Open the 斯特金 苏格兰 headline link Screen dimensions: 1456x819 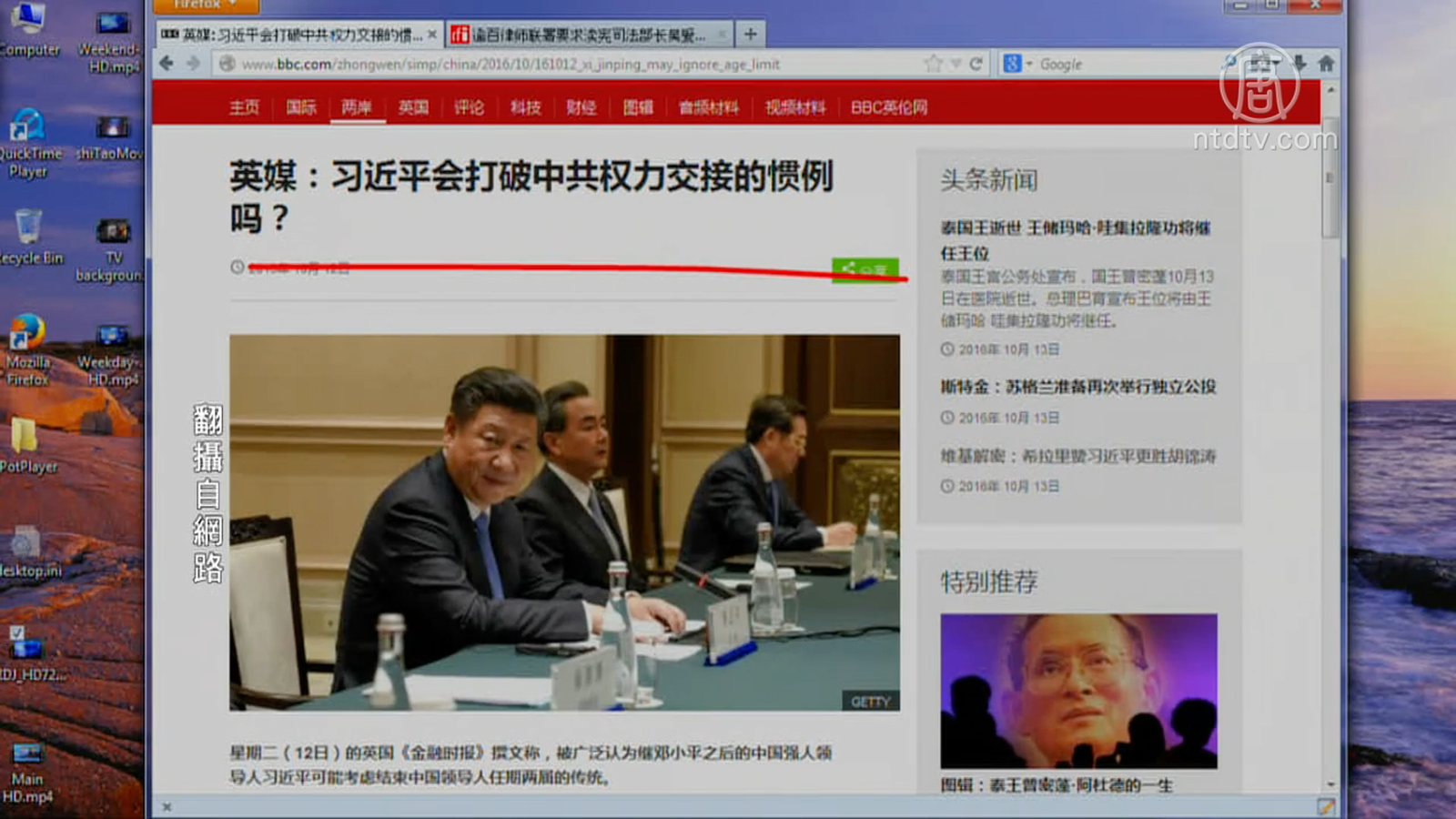(1077, 387)
